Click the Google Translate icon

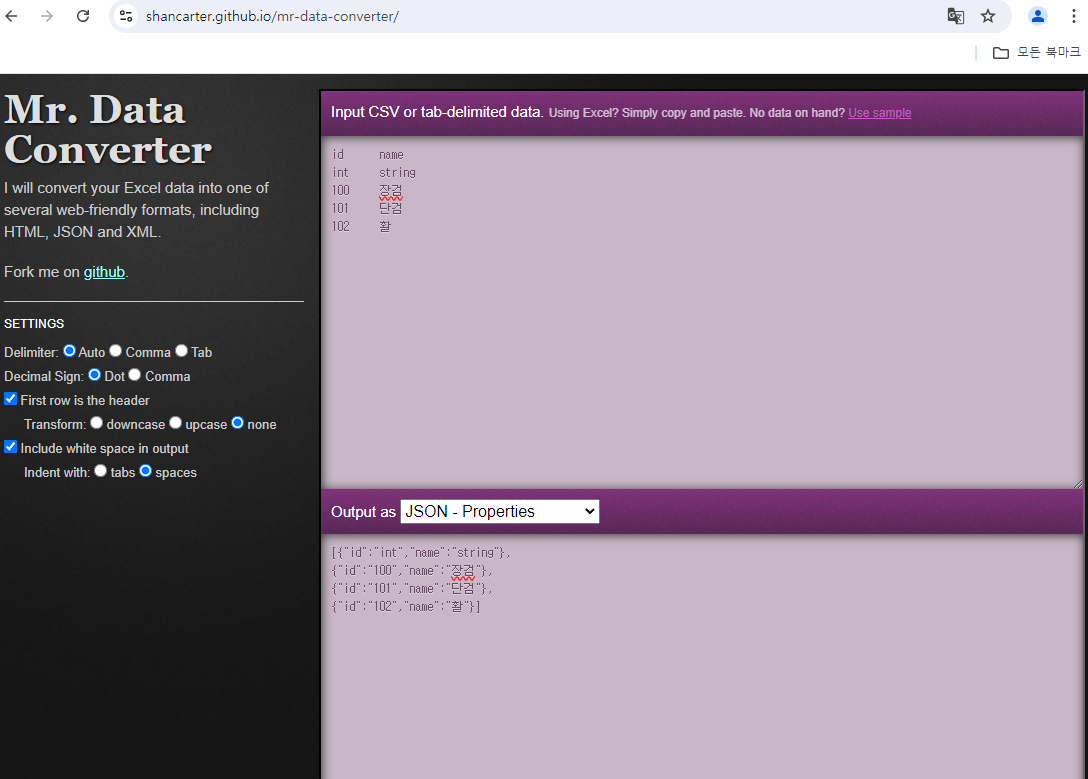tap(955, 16)
